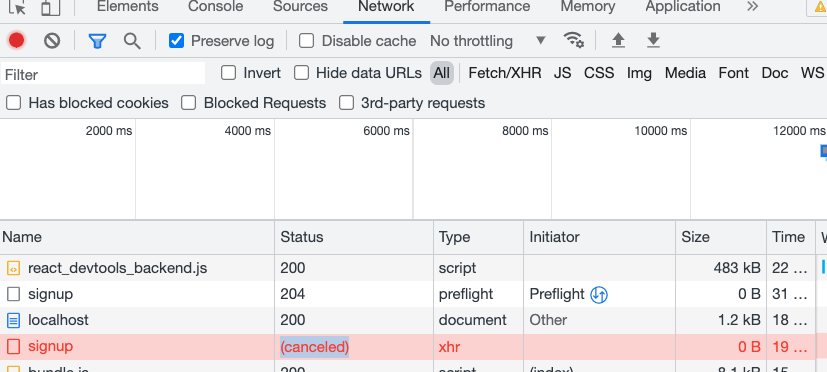Screen dimensions: 827x372
Task: Click the localhost document icon
Action: (13, 320)
